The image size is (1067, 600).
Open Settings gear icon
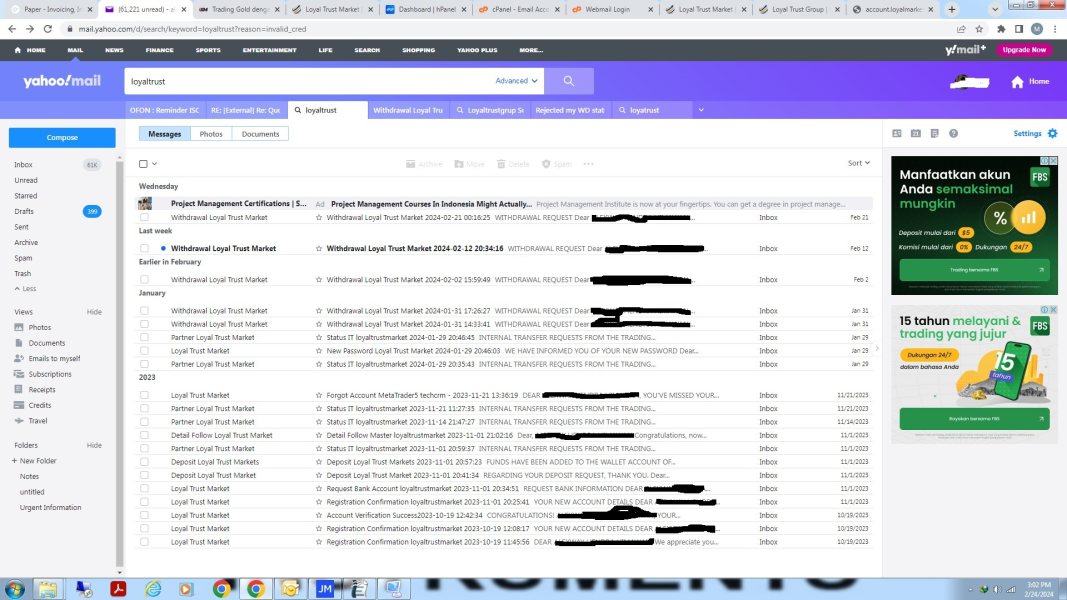pyautogui.click(x=1053, y=133)
